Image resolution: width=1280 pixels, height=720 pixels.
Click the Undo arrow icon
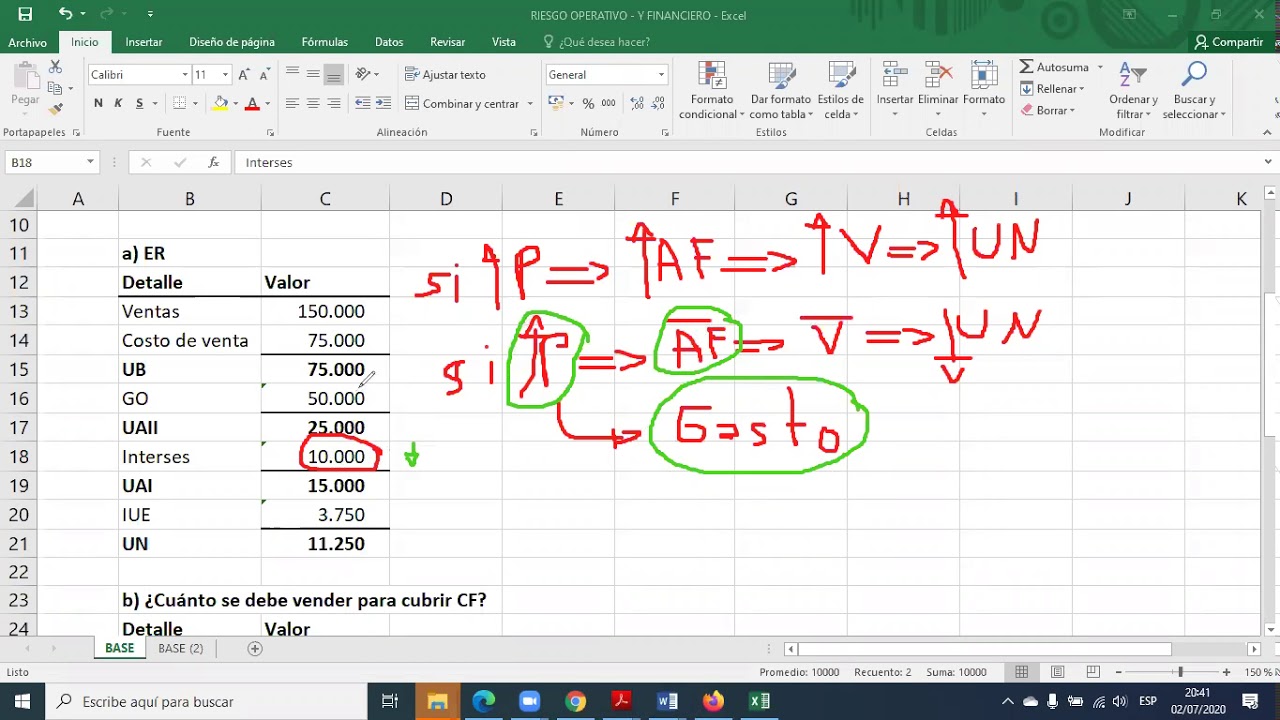(65, 14)
